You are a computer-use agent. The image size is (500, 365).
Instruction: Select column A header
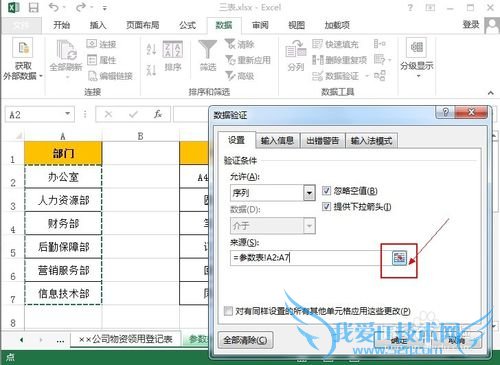click(63, 136)
